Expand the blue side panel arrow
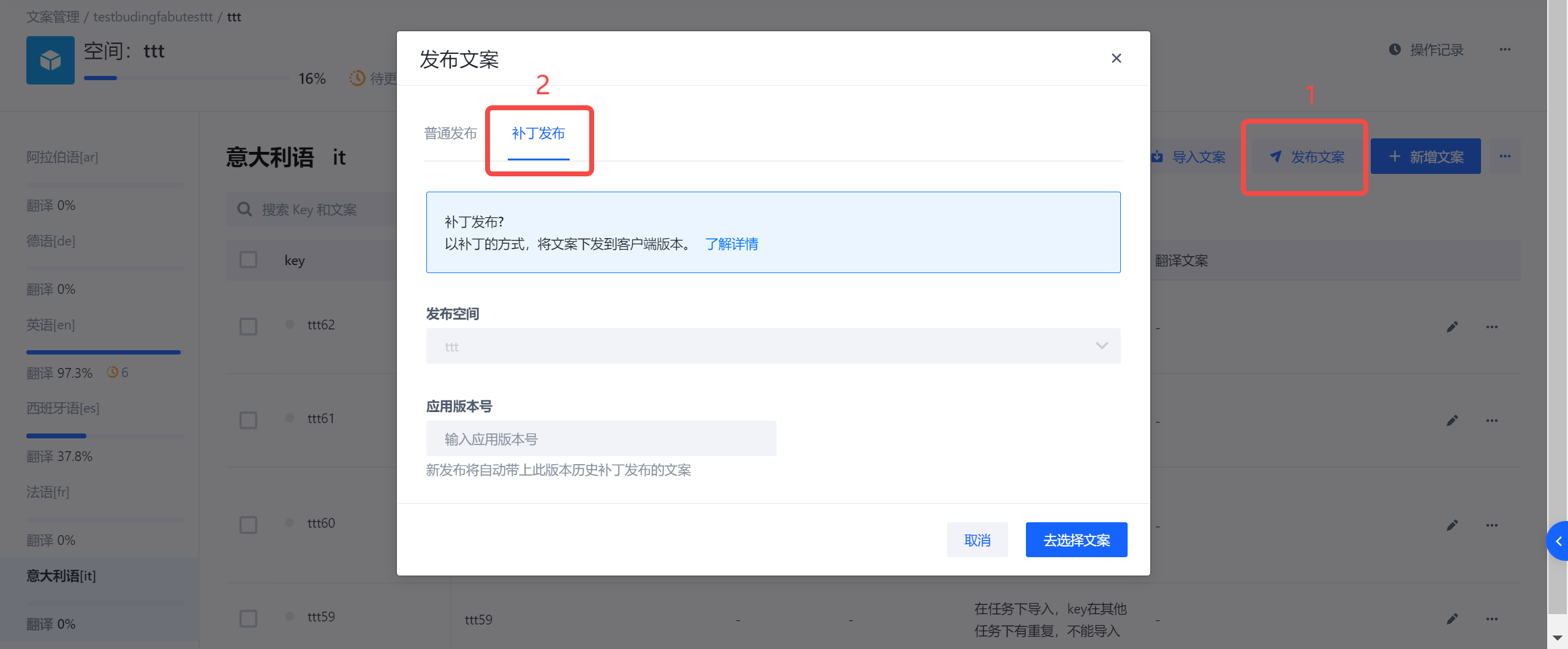 click(1558, 541)
